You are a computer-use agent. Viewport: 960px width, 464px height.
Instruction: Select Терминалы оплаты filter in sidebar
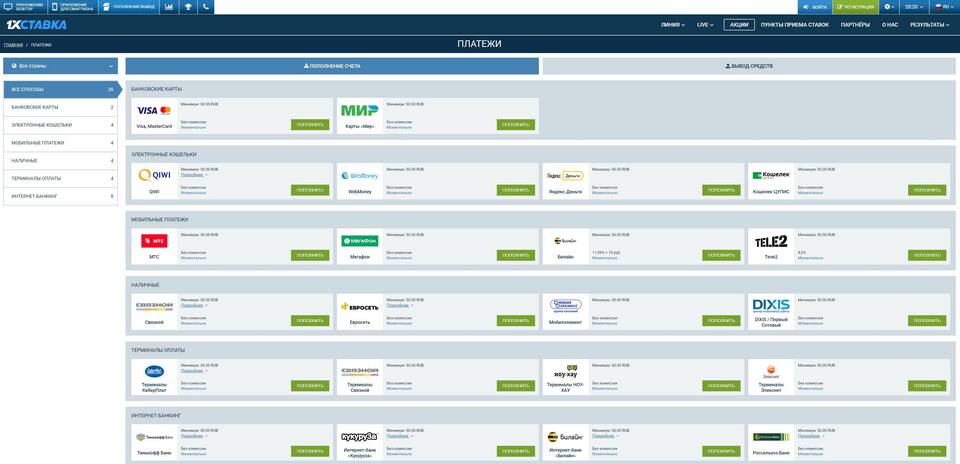[60, 179]
